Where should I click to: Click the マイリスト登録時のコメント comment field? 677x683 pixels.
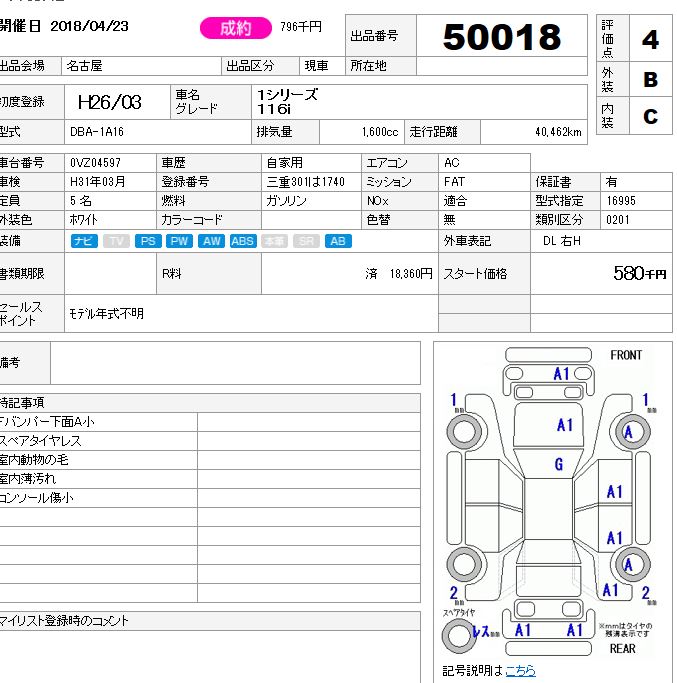click(210, 650)
